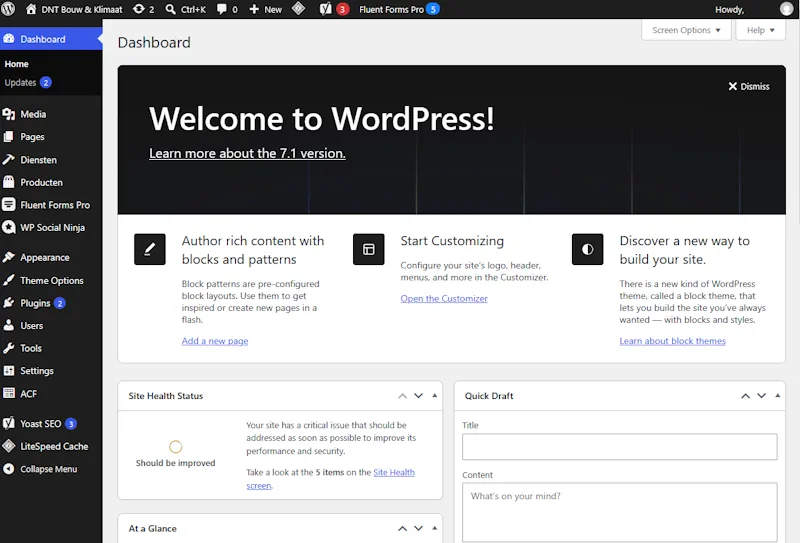Toggle the At a Glance panel
800x543 pixels.
(x=435, y=528)
